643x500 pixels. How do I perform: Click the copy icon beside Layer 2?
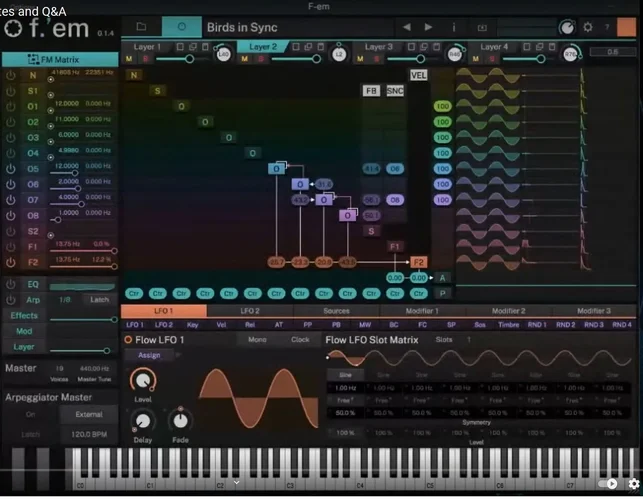(x=308, y=47)
